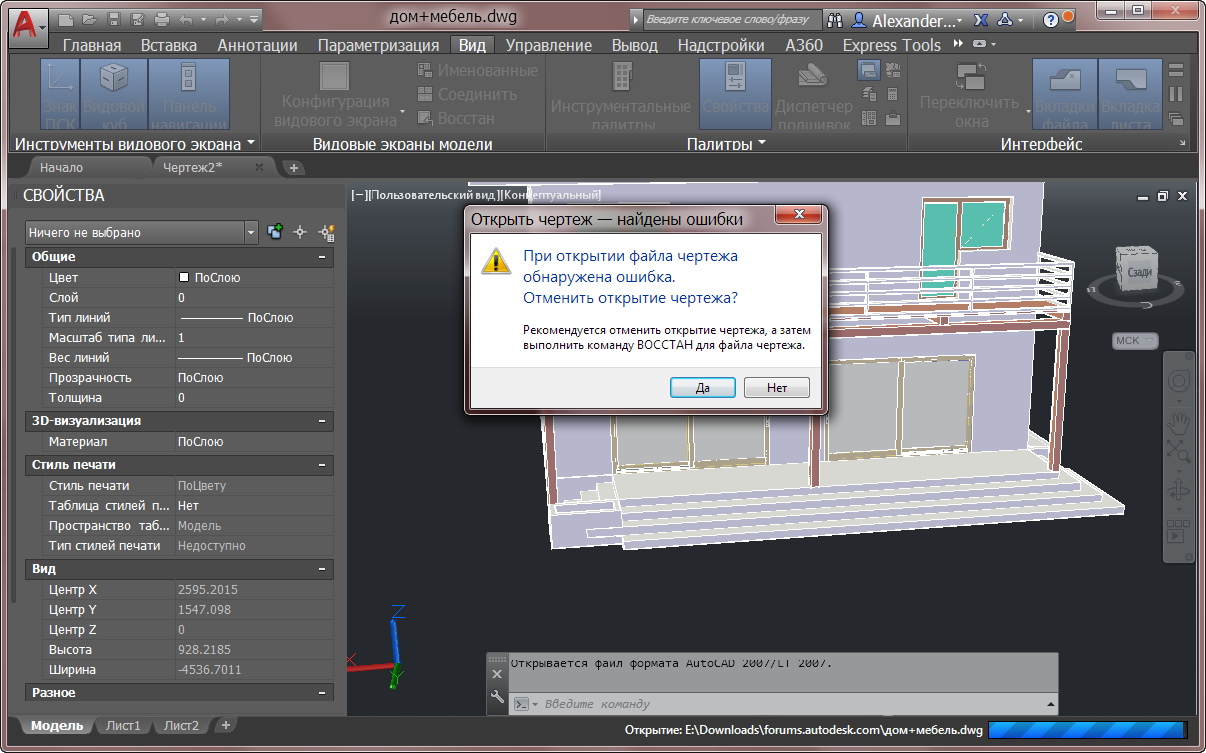Toggle the Свойства palette ribbon button
This screenshot has width=1206, height=753.
[735, 95]
